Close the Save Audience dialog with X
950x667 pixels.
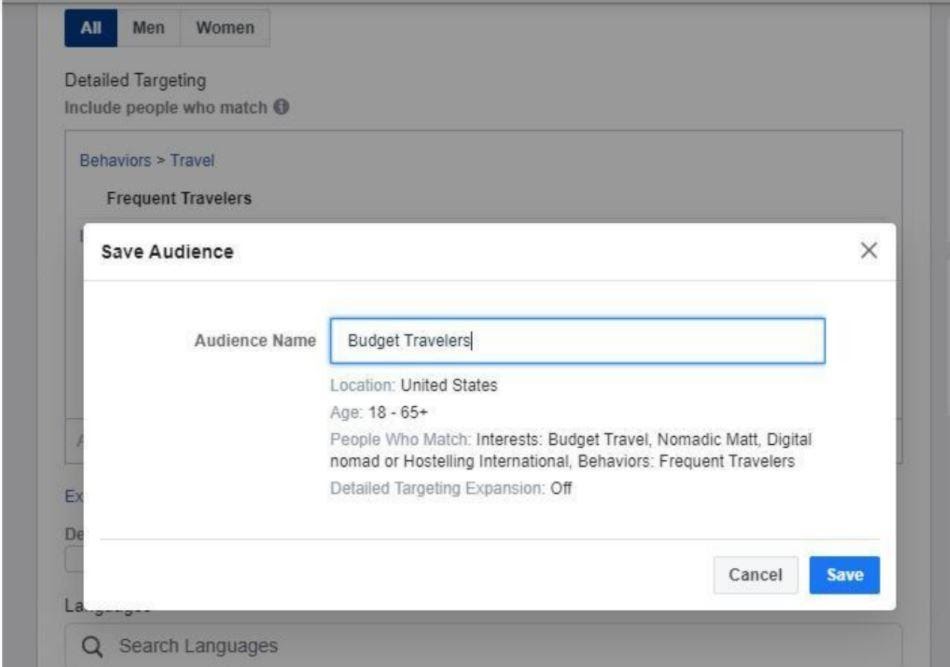[869, 251]
